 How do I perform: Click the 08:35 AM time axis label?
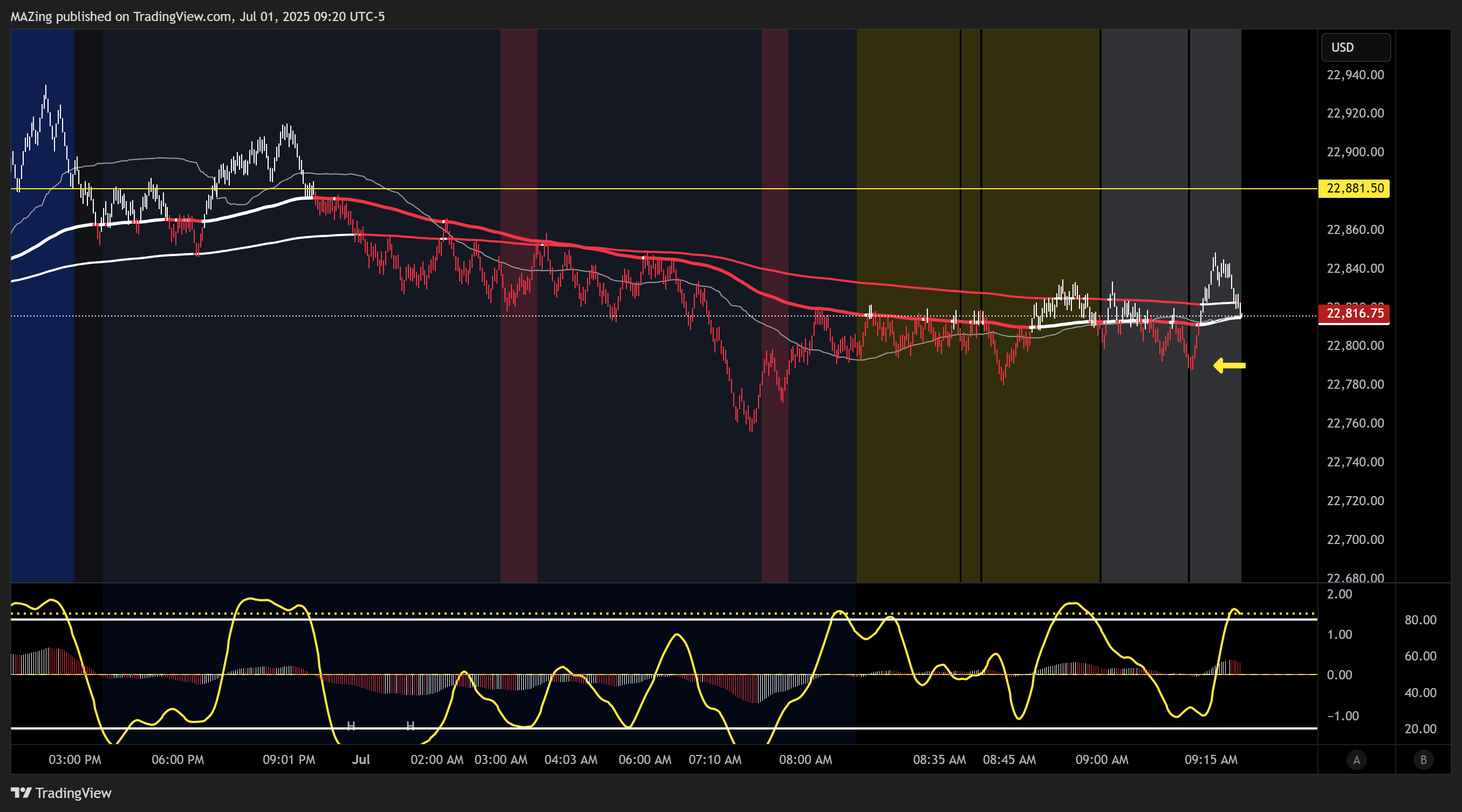[x=939, y=760]
